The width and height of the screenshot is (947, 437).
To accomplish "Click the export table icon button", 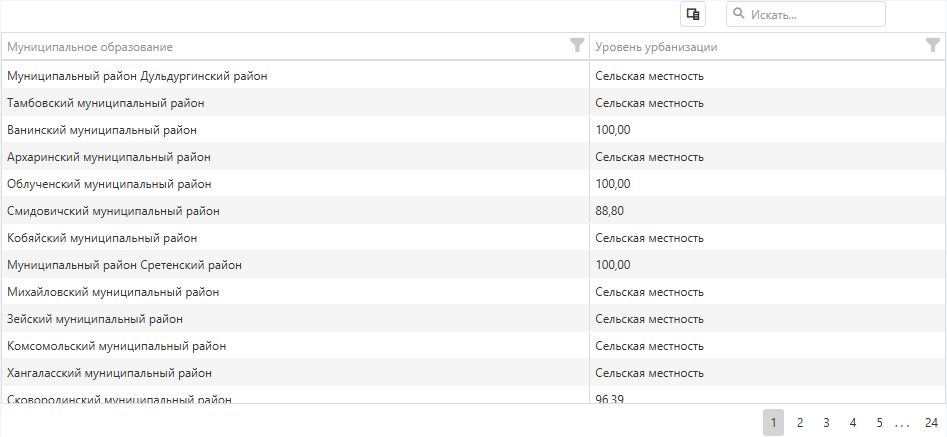I will tap(692, 14).
